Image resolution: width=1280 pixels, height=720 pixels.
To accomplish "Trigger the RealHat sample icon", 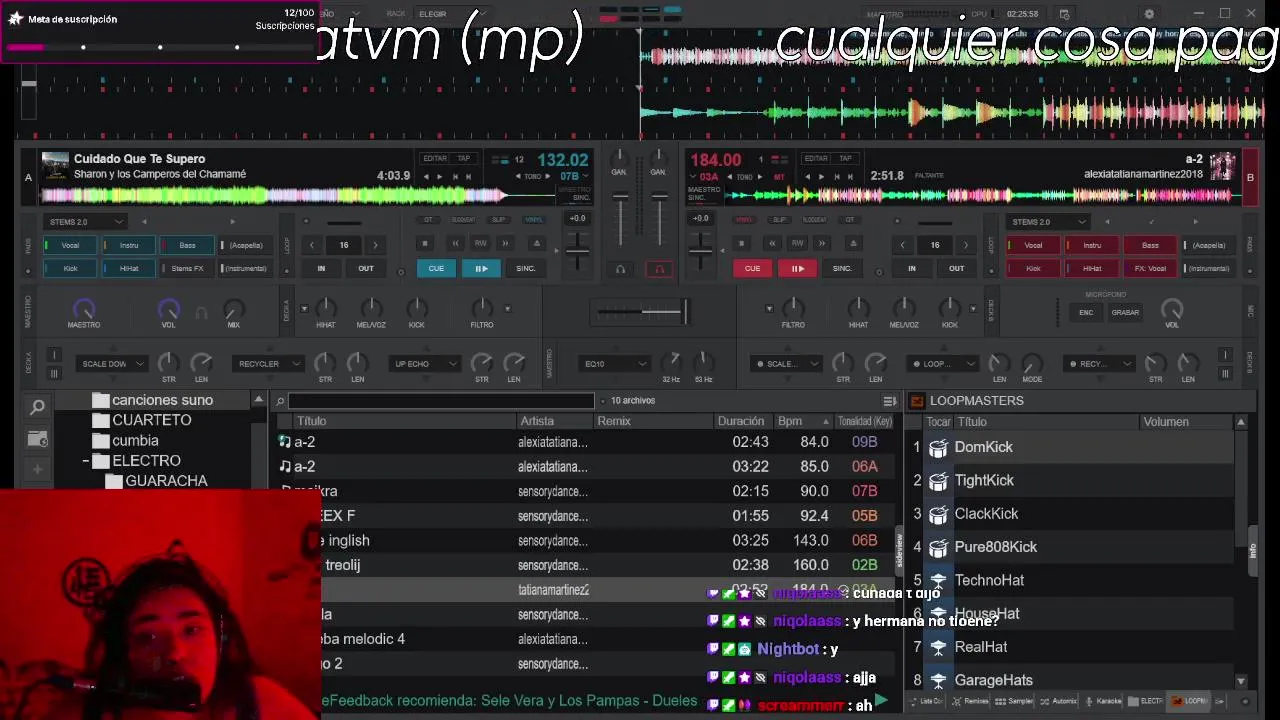I will [938, 647].
